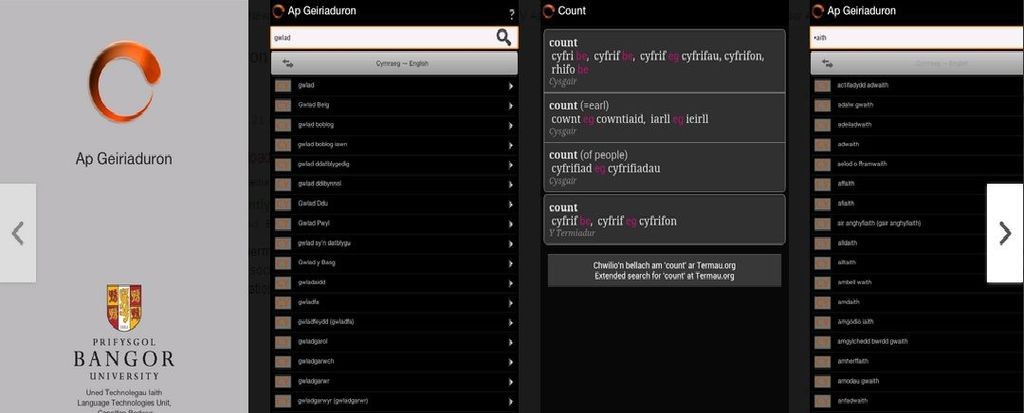Select the ambell waith result
The height and width of the screenshot is (413, 1024).
click(x=917, y=283)
